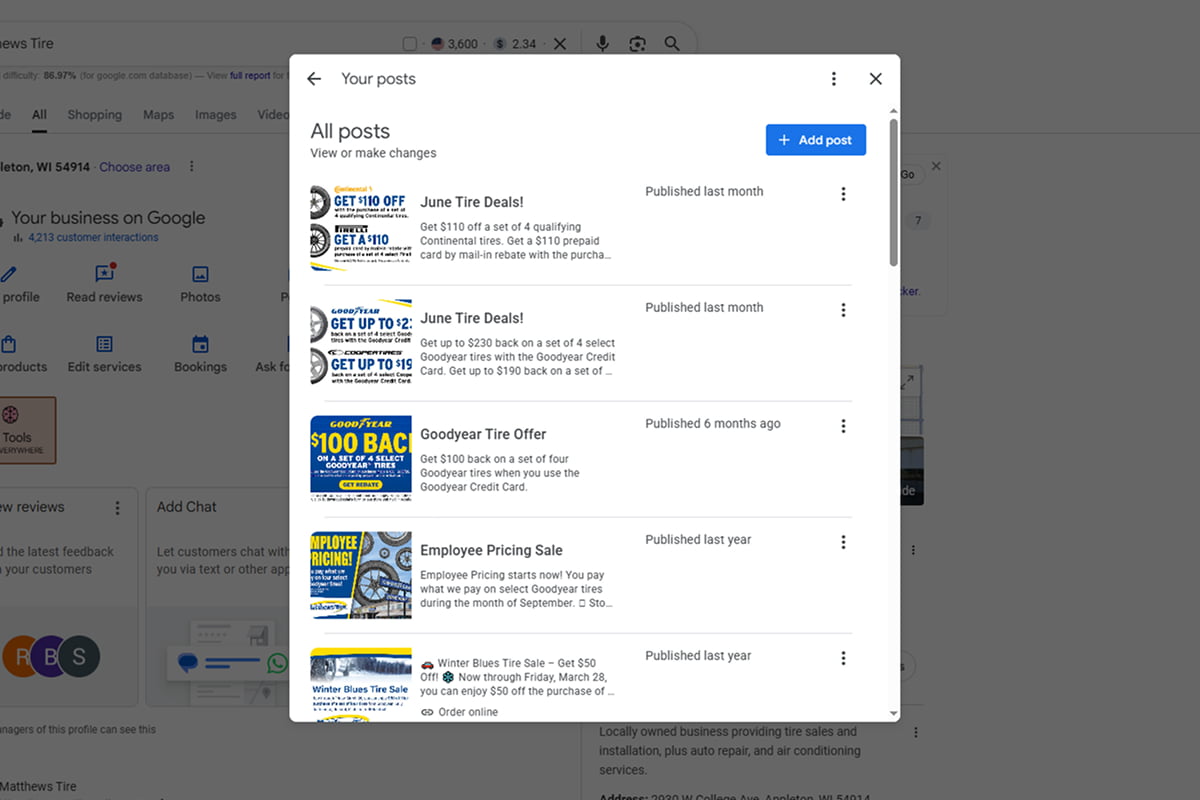Open Read reviews in business panel
Image resolution: width=1200 pixels, height=800 pixels.
pos(104,285)
